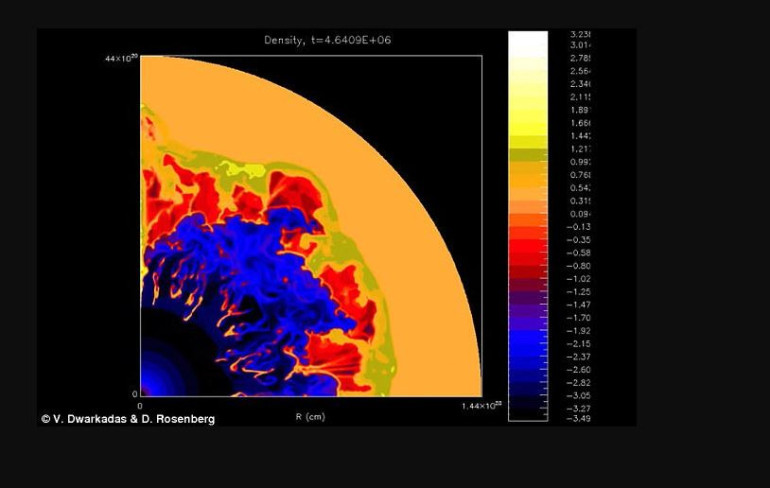Click the x-axis maximum label 1.44×10^22
The width and height of the screenshot is (770, 488).
coord(482,406)
